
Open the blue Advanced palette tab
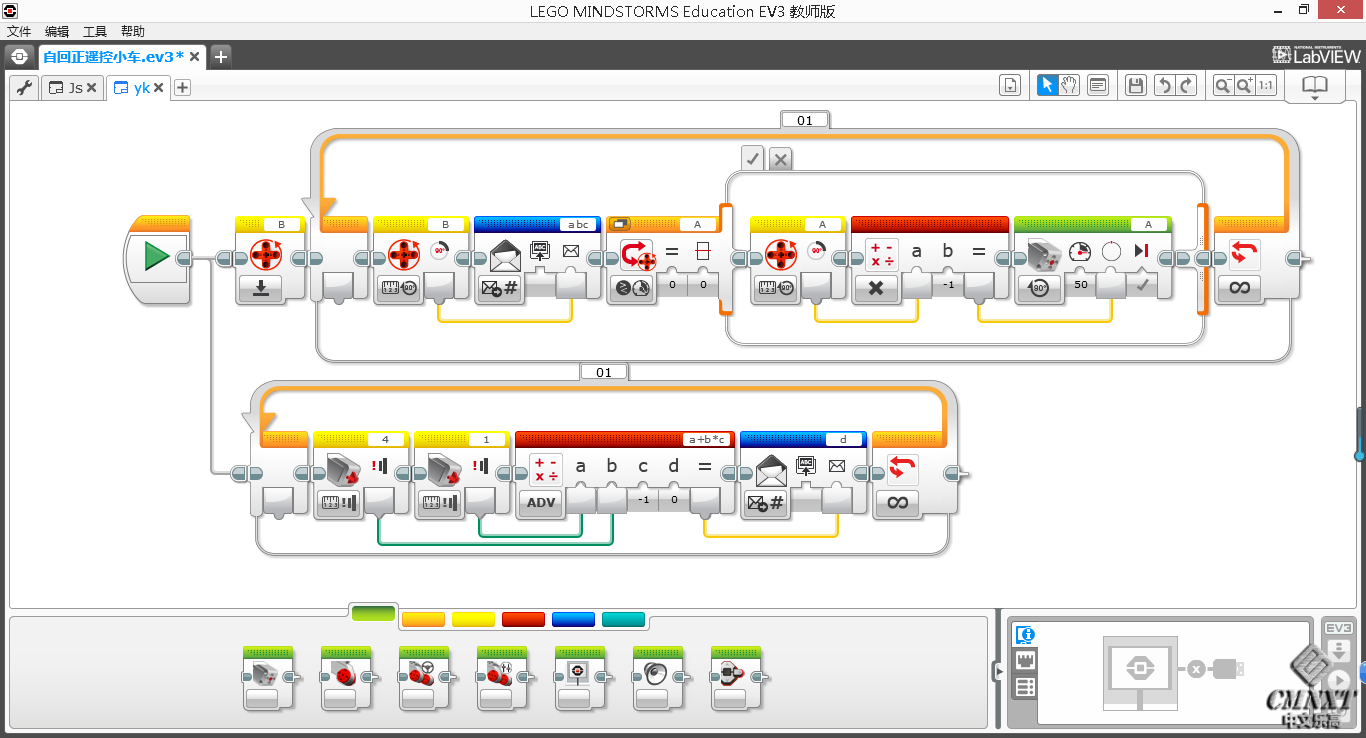(x=573, y=620)
